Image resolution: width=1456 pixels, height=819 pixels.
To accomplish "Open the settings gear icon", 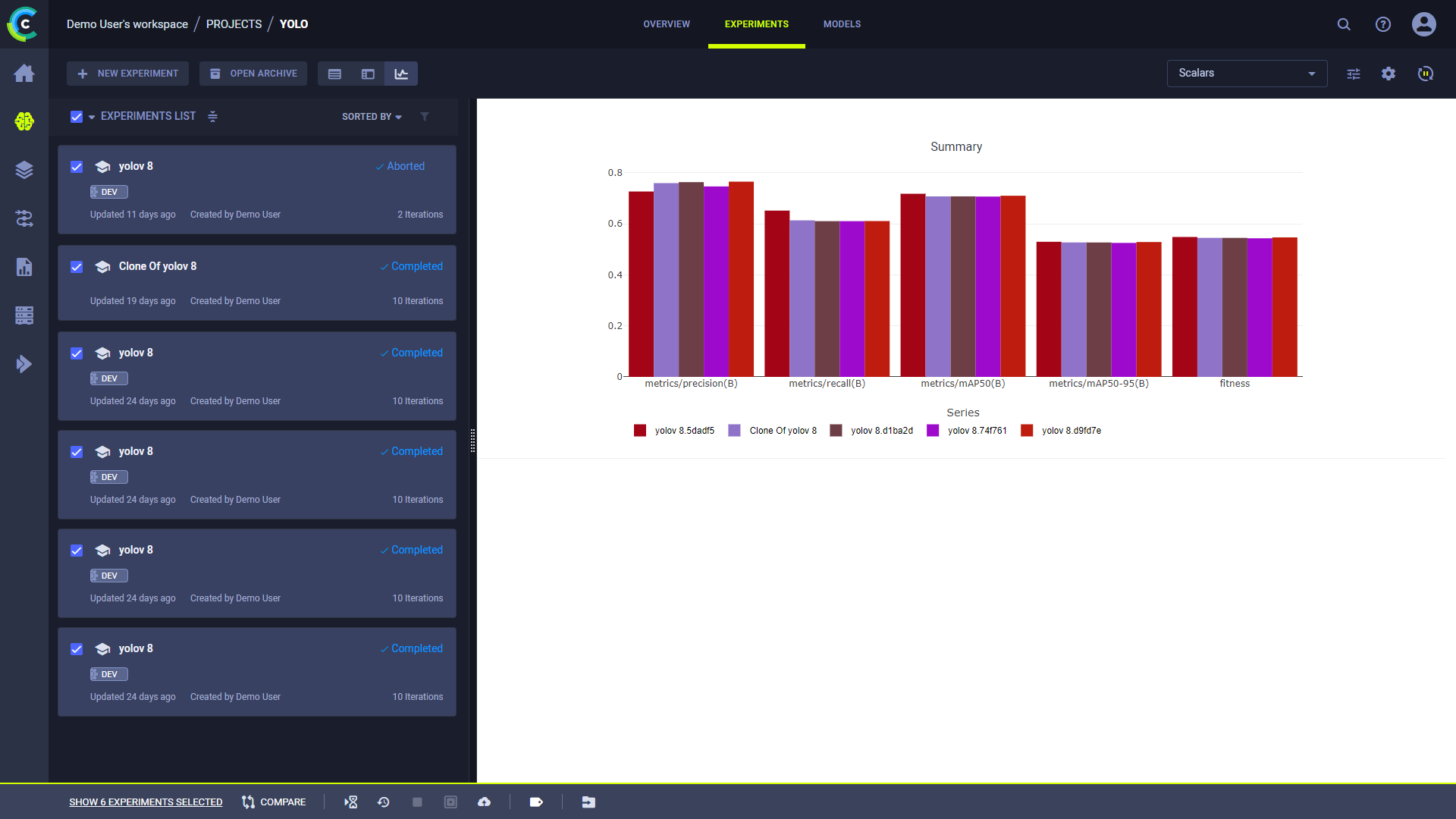I will click(1389, 74).
